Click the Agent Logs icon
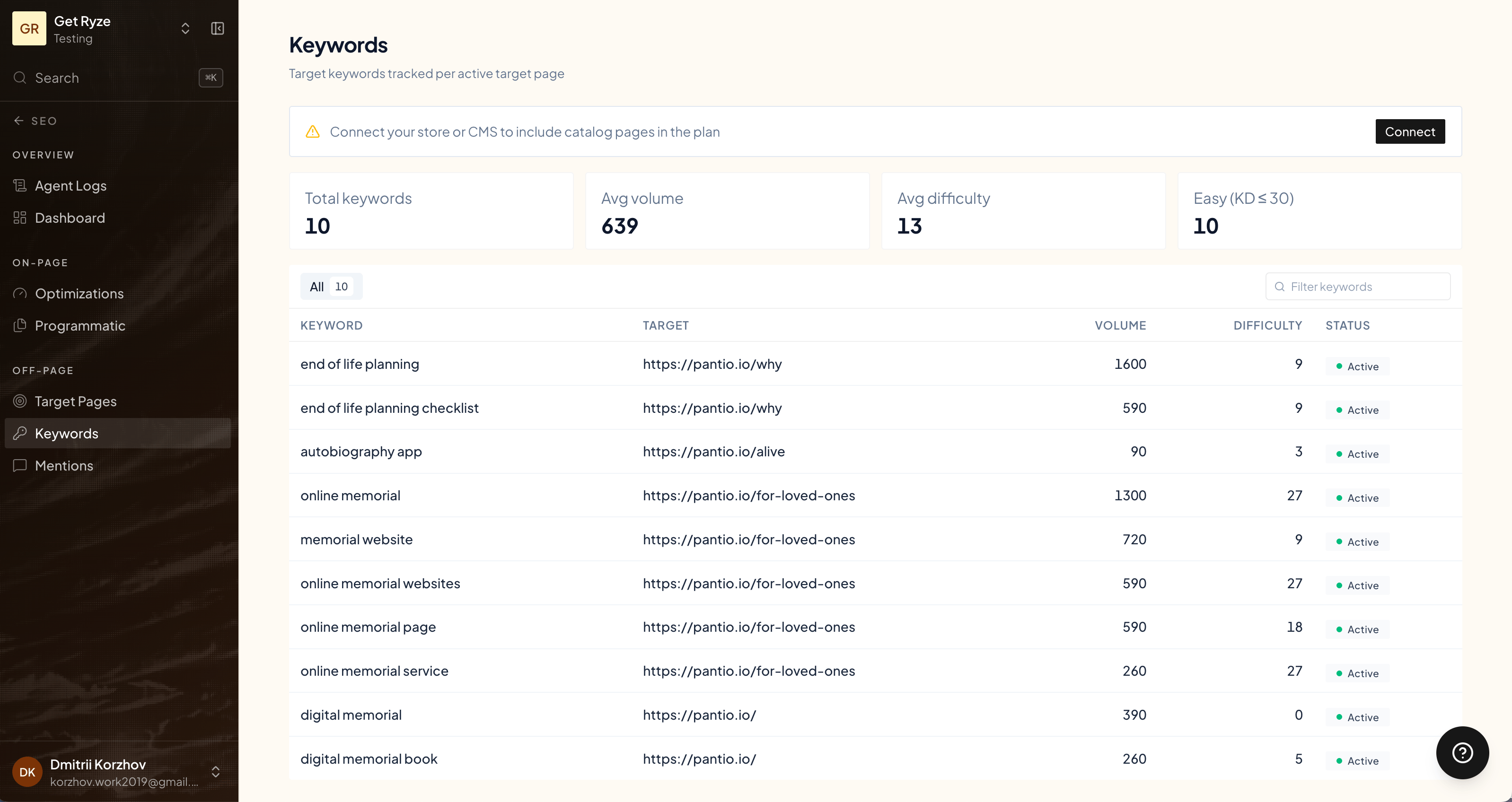 pyautogui.click(x=20, y=185)
